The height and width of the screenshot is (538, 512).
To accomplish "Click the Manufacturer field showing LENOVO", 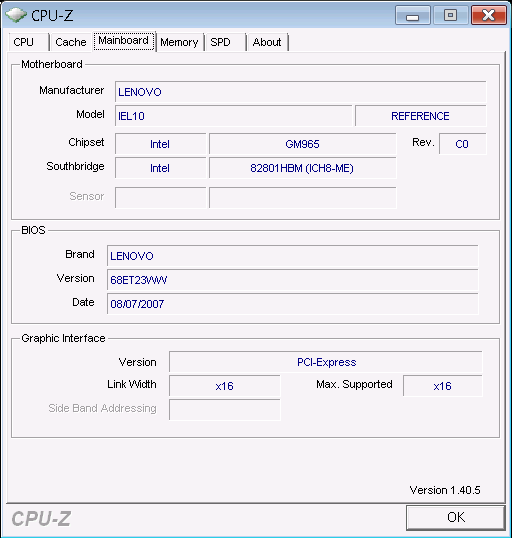I will [x=301, y=92].
